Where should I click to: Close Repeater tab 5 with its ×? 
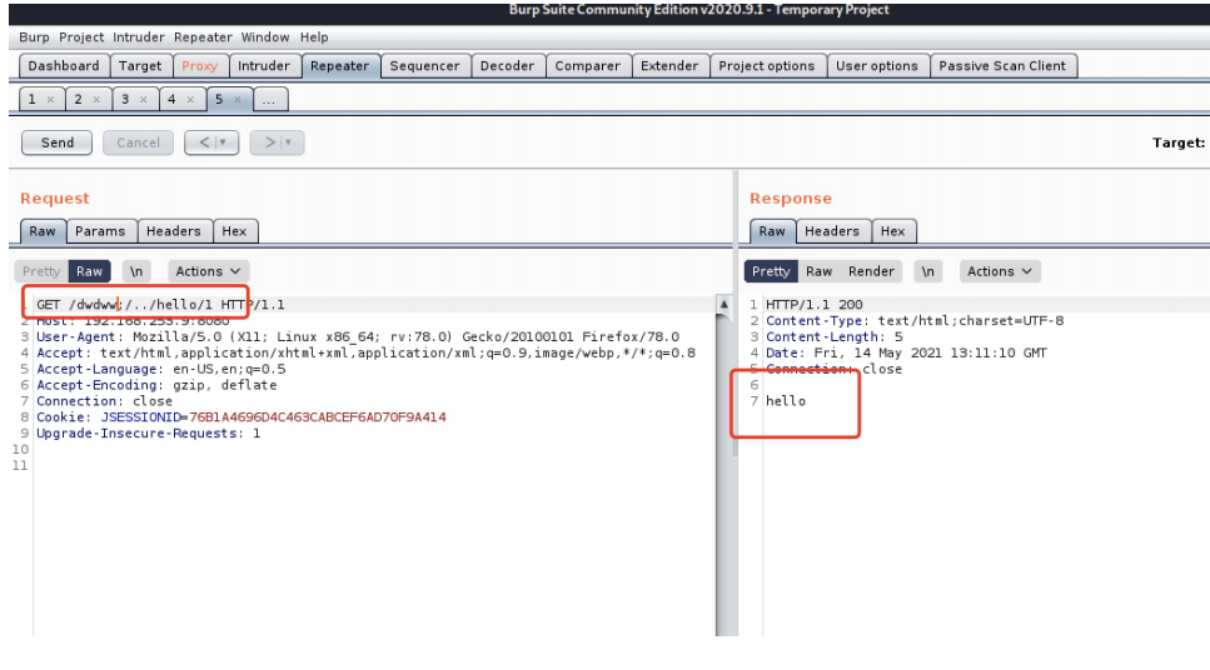[x=237, y=100]
